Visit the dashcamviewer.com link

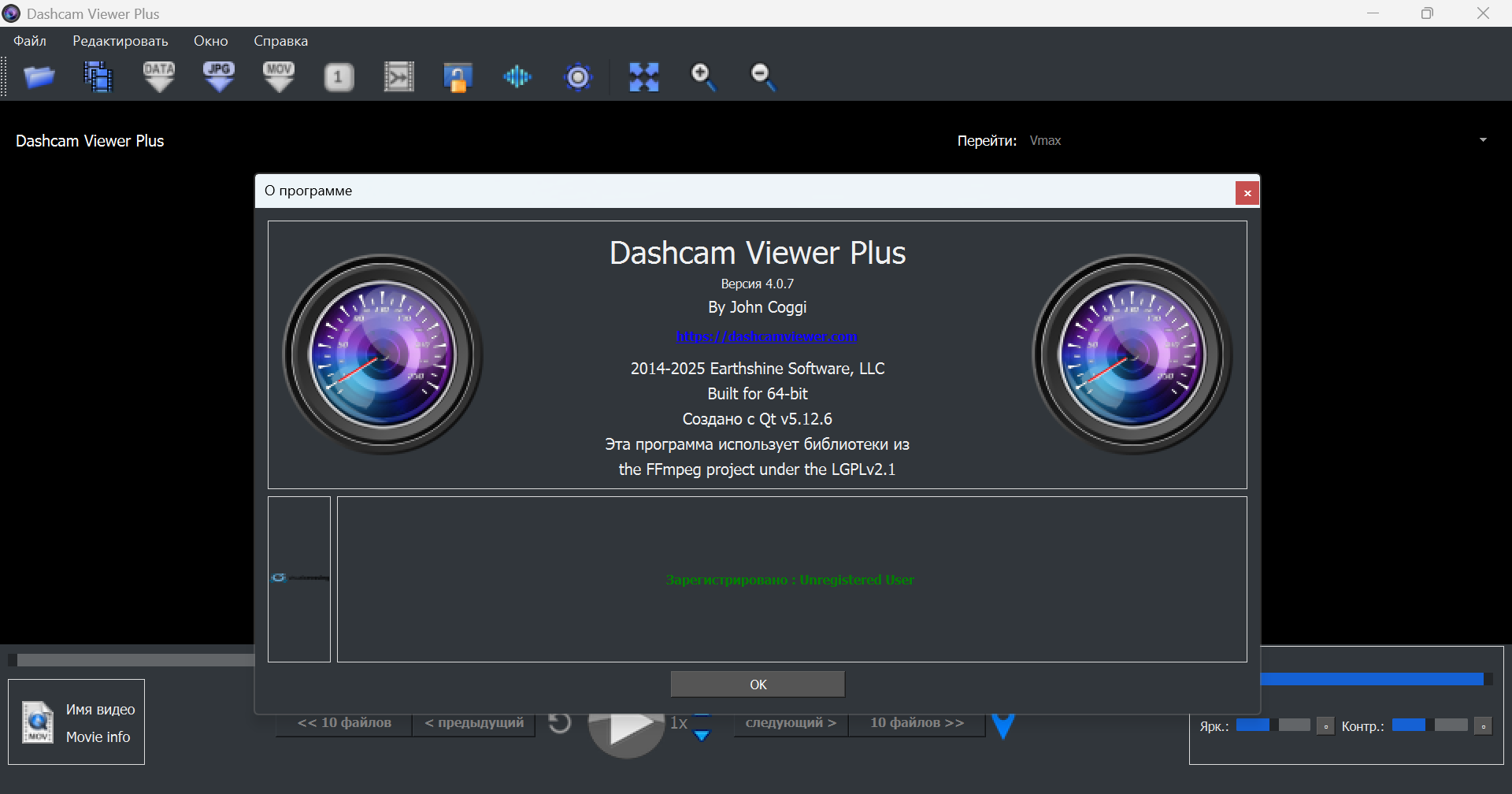click(x=766, y=336)
